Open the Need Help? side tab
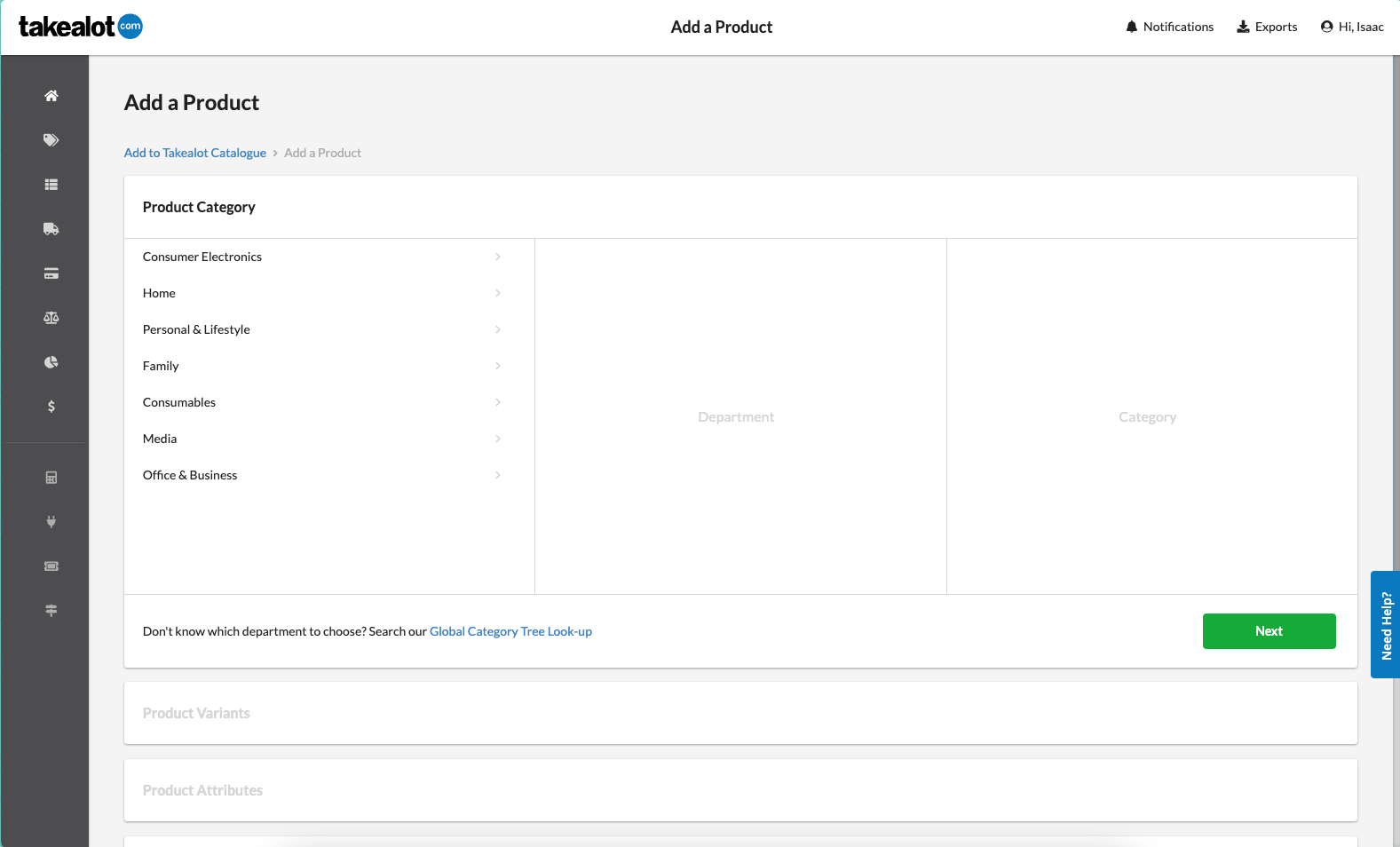This screenshot has height=847, width=1400. pos(1386,625)
